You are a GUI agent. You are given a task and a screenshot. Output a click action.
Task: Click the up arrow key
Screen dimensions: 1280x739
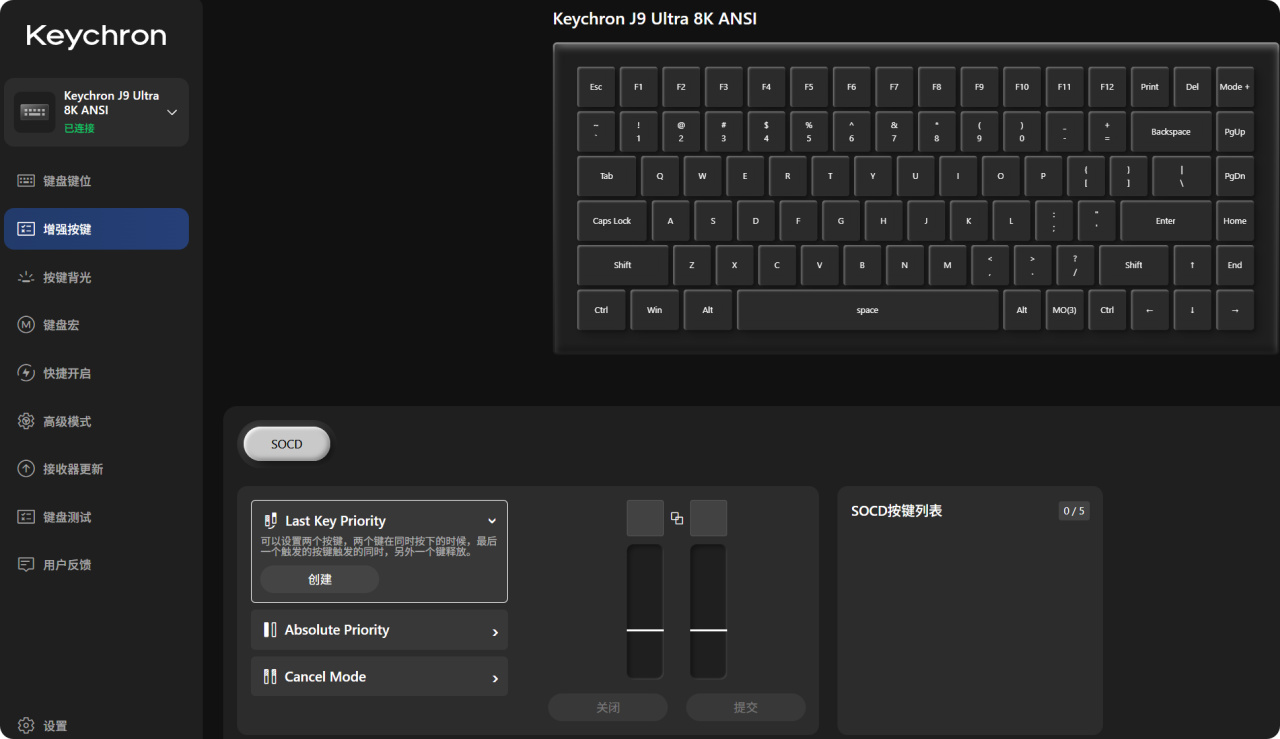point(1192,265)
